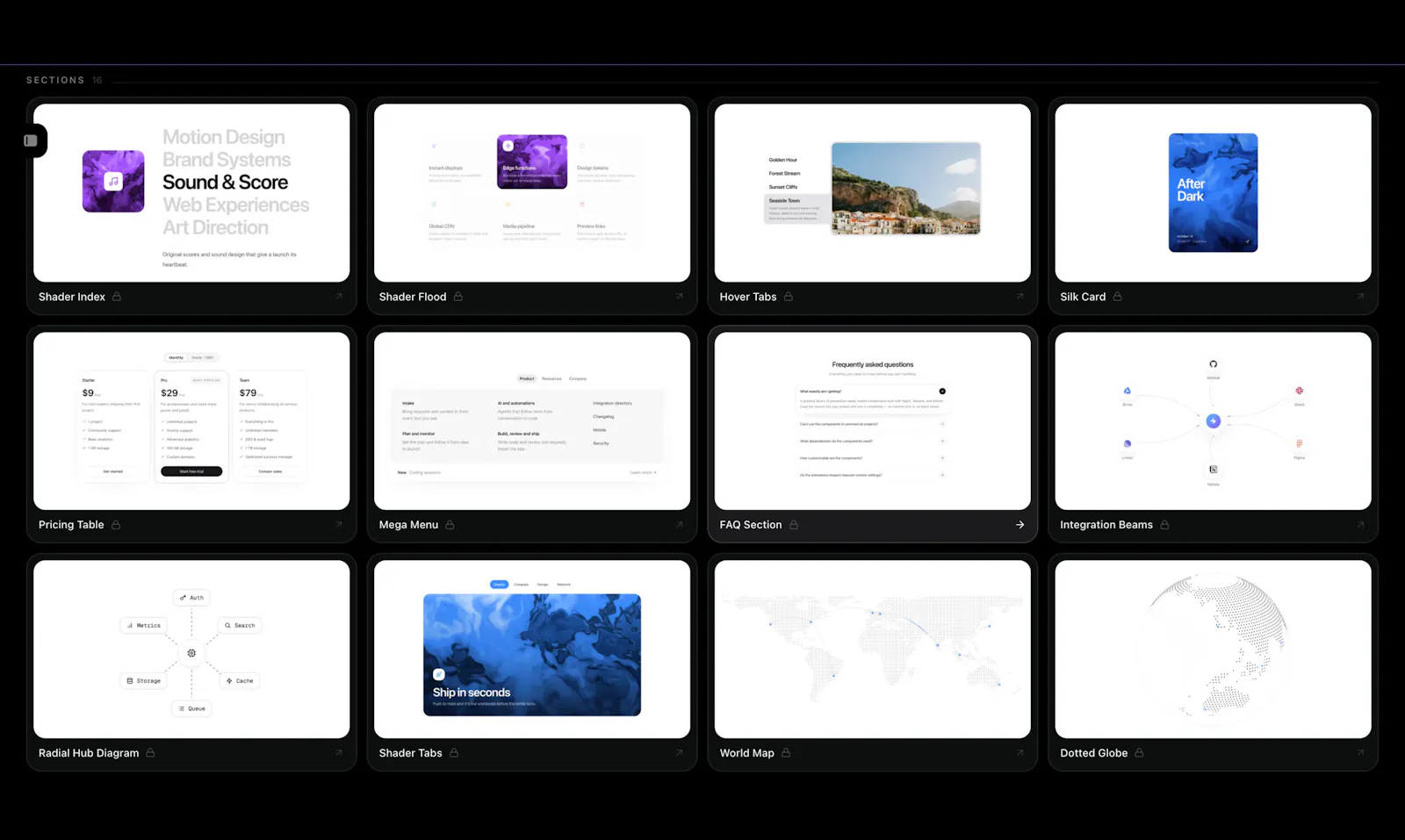This screenshot has width=1405, height=840.
Task: Click the Radial Hub Diagram title label
Action: [x=89, y=753]
